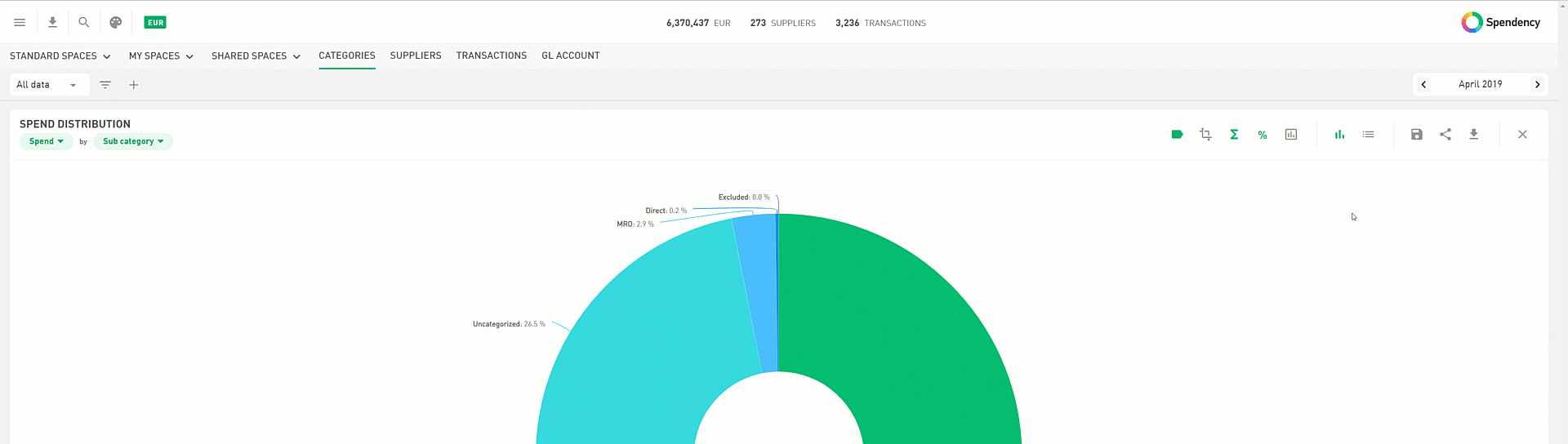This screenshot has width=1568, height=444.
Task: Click the EUR currency button
Action: click(155, 23)
